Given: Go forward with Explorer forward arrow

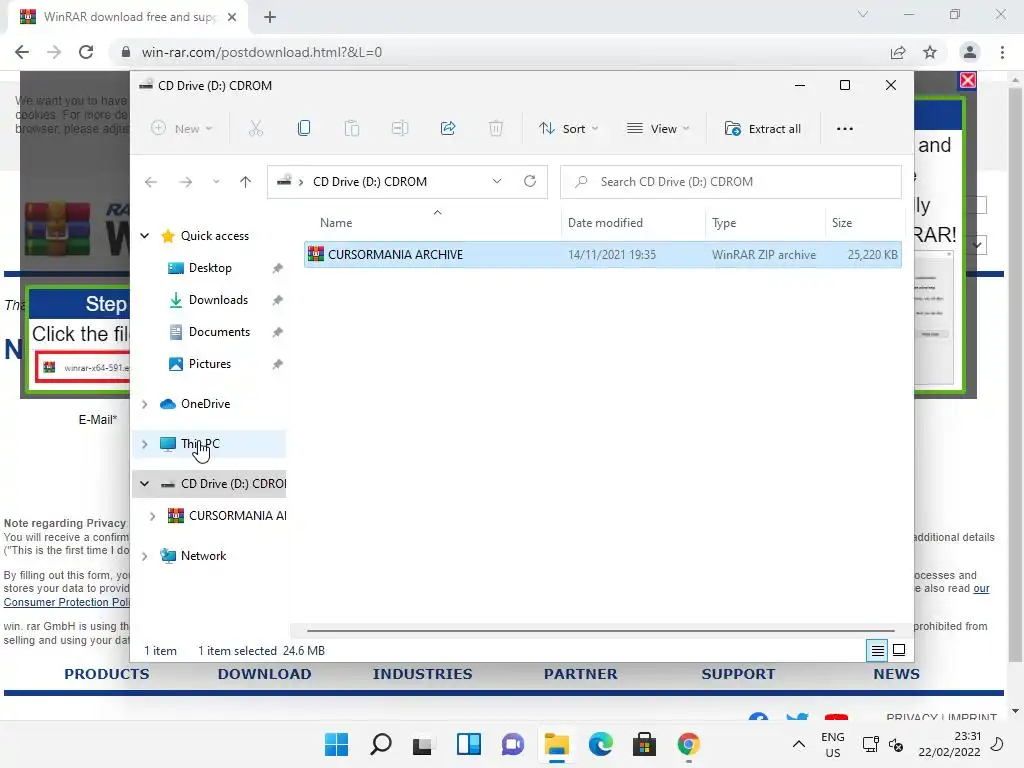Looking at the screenshot, I should click(x=186, y=182).
